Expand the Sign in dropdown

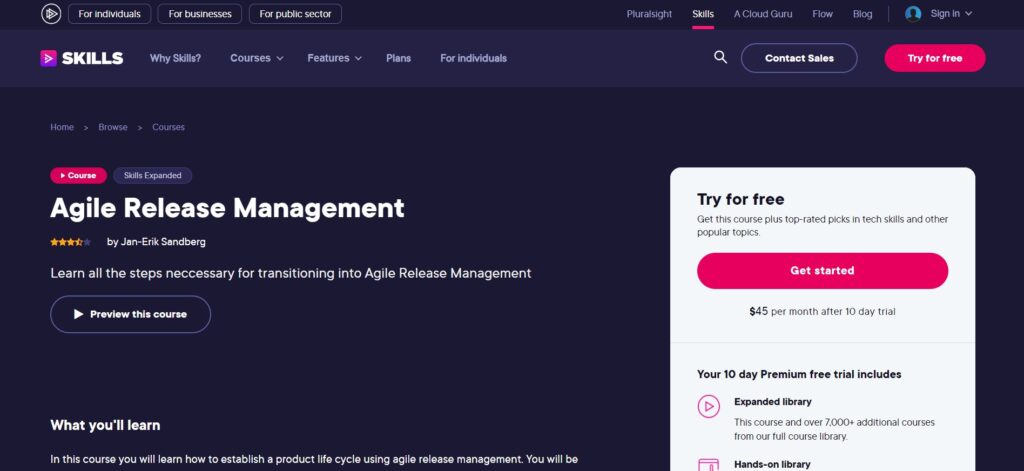951,14
